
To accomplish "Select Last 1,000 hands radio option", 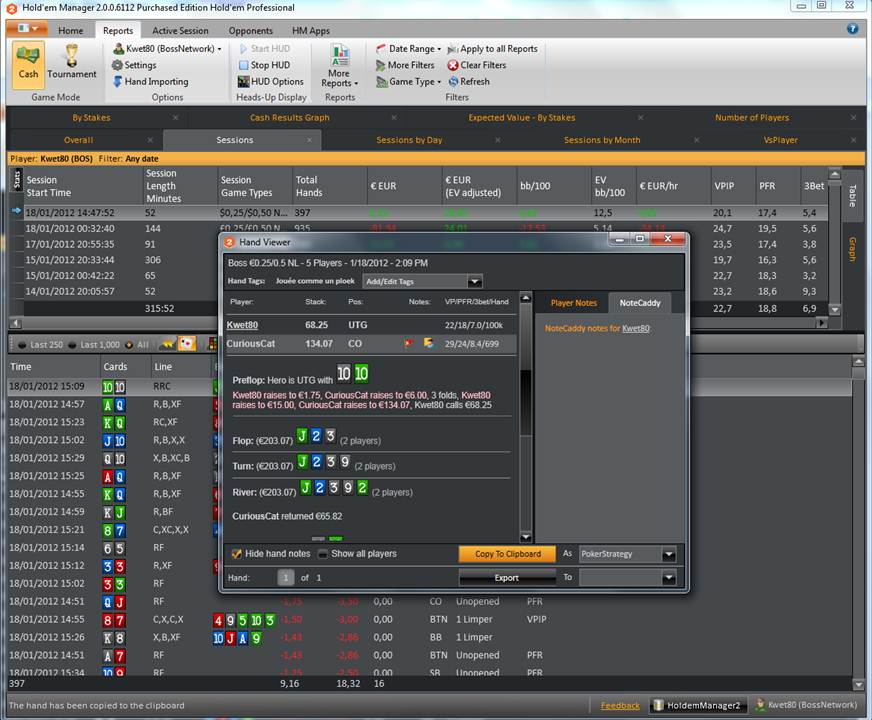I will coord(72,345).
